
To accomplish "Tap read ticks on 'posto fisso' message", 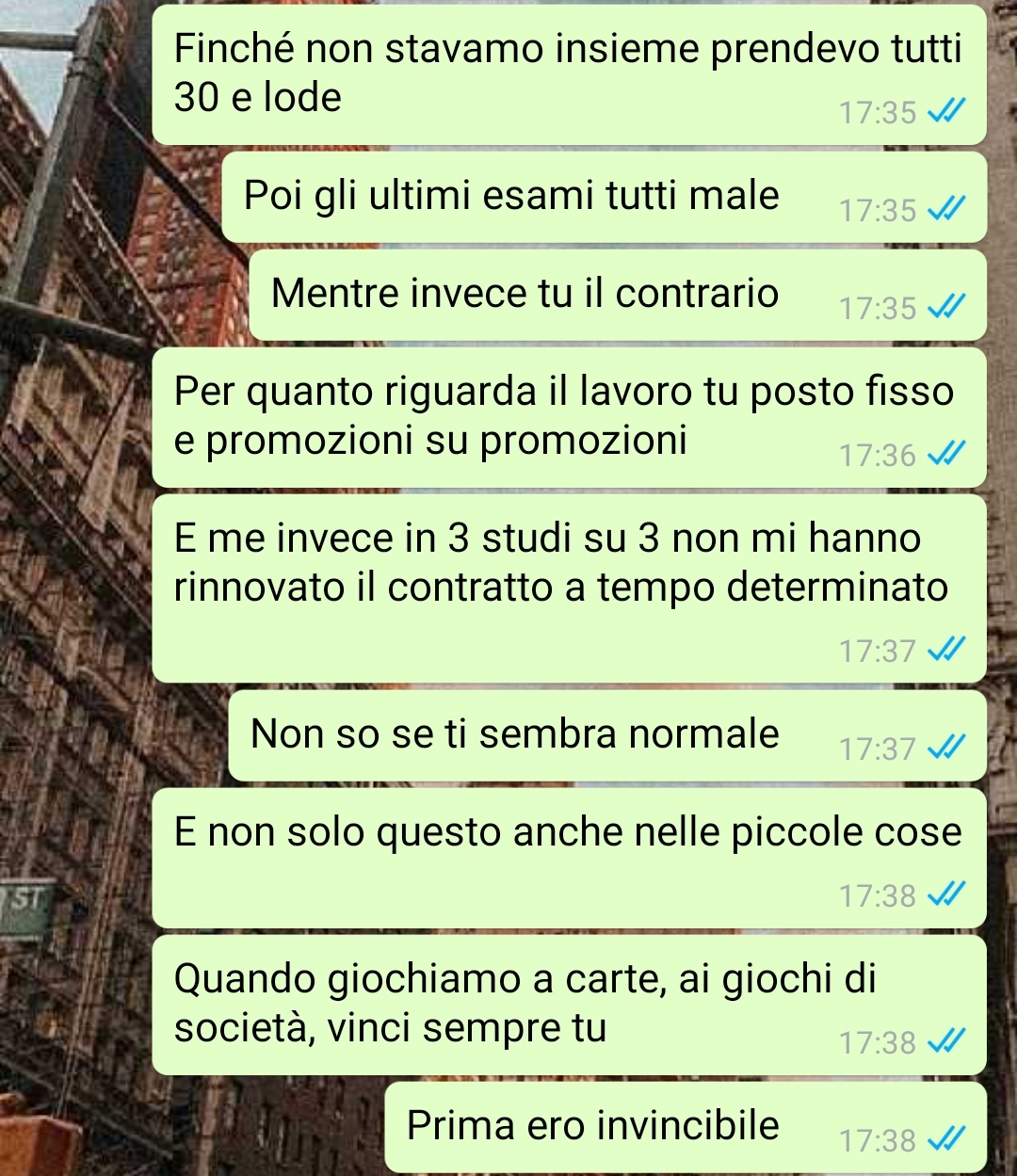I will click(946, 455).
